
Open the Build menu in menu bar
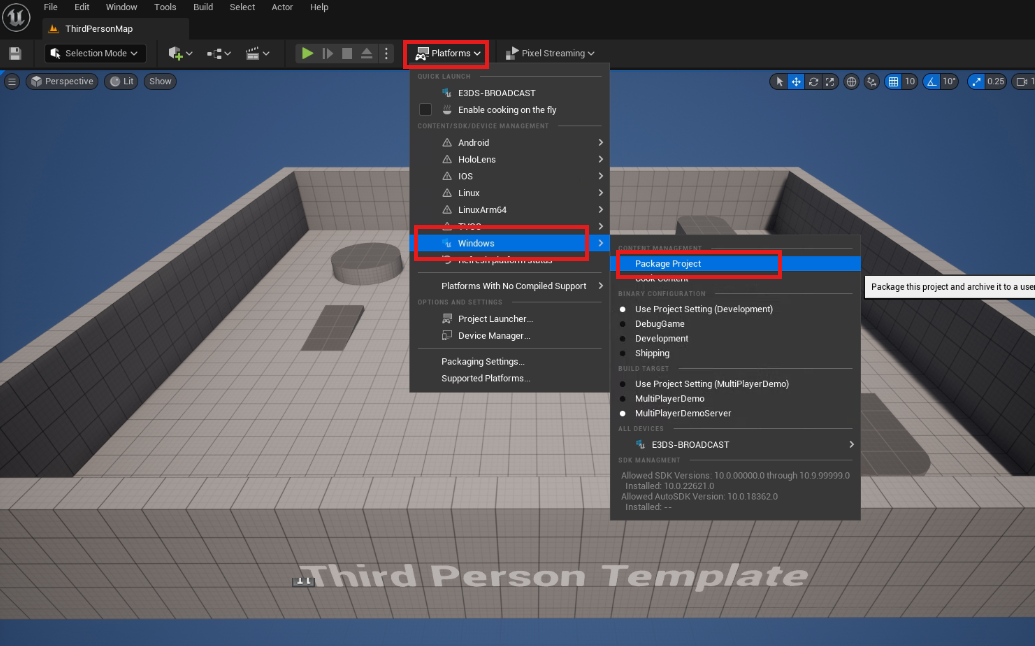[x=203, y=7]
